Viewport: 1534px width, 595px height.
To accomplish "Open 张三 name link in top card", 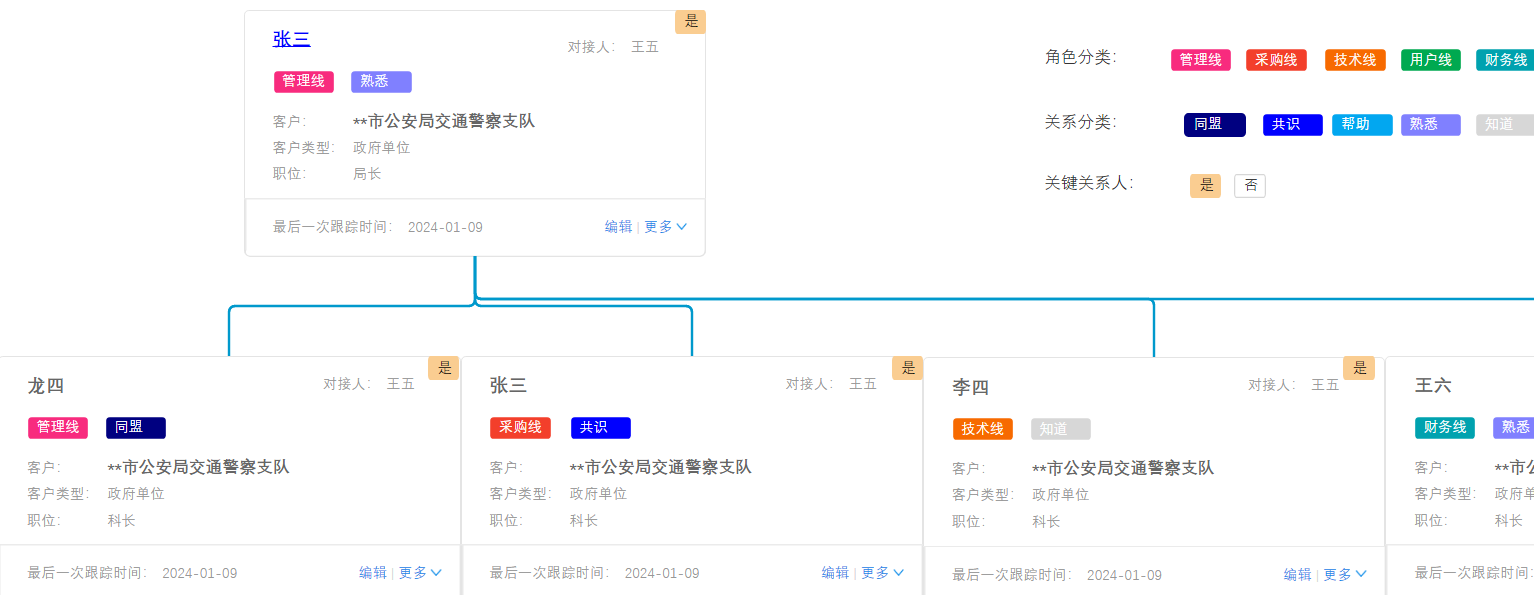I will (291, 39).
